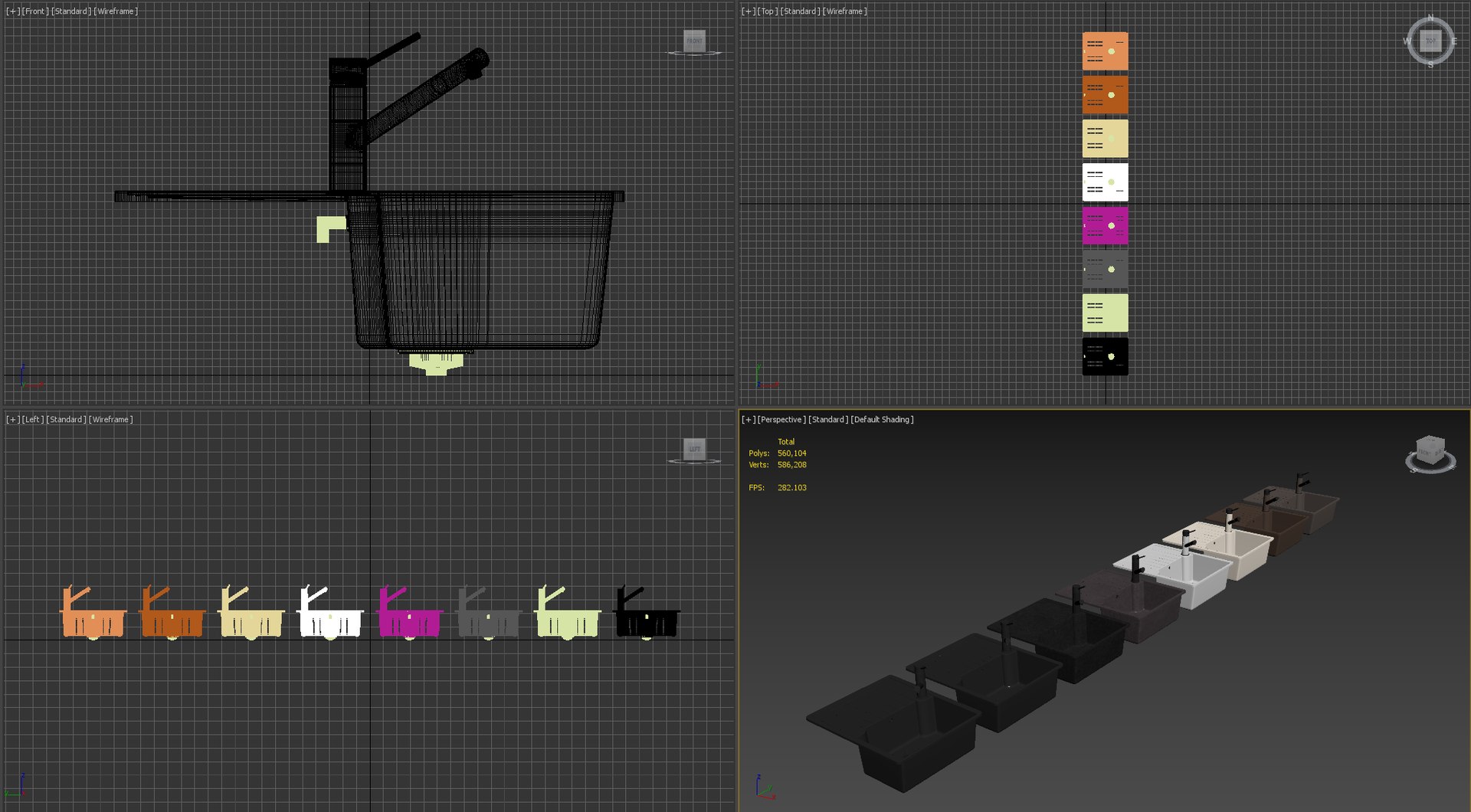
Task: Open the [+] menu in Left viewport
Action: pos(13,420)
